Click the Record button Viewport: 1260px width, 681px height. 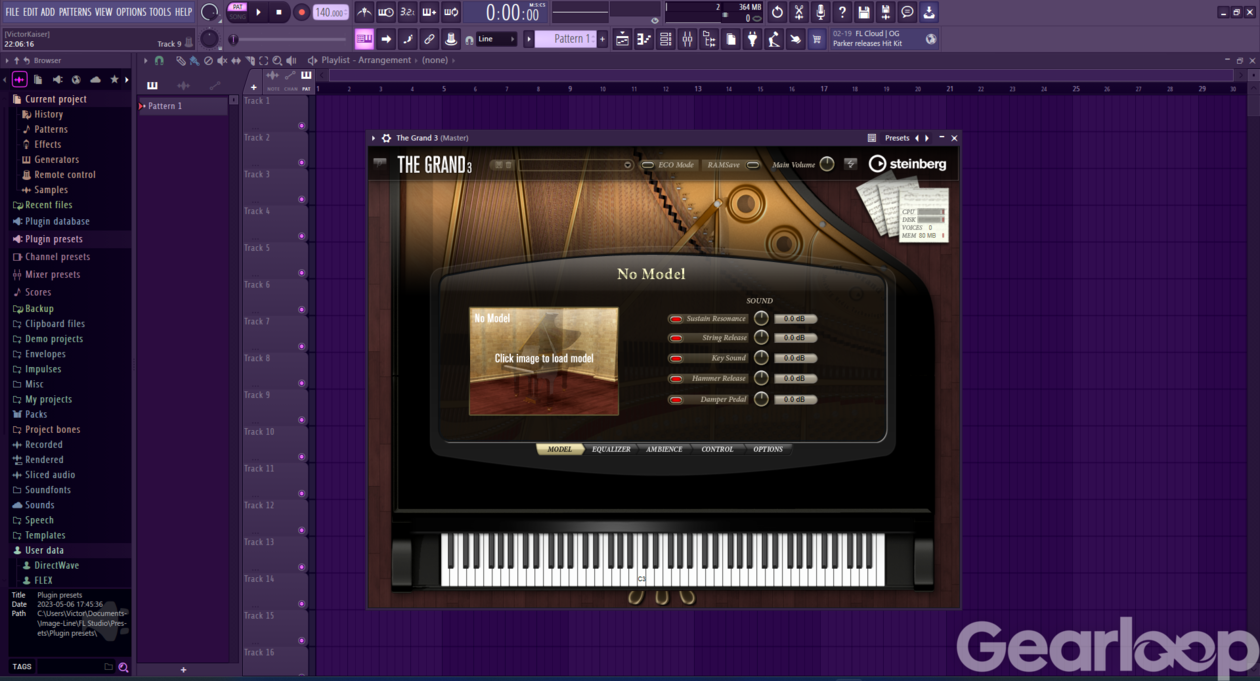click(x=301, y=12)
